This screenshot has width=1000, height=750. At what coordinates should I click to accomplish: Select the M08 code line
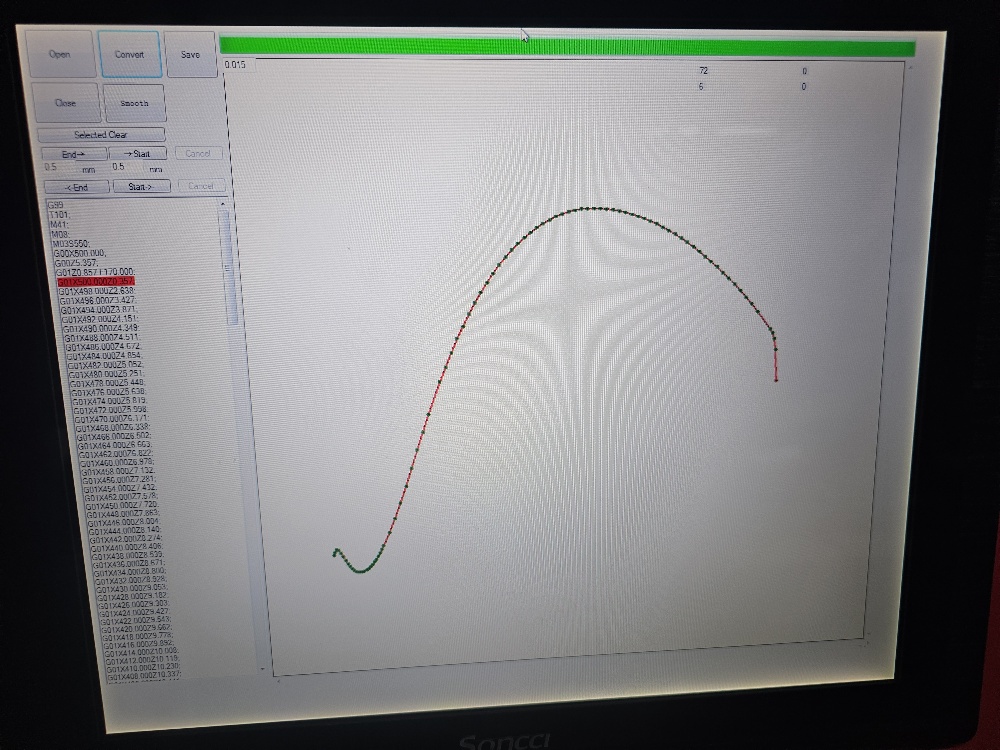pos(61,234)
